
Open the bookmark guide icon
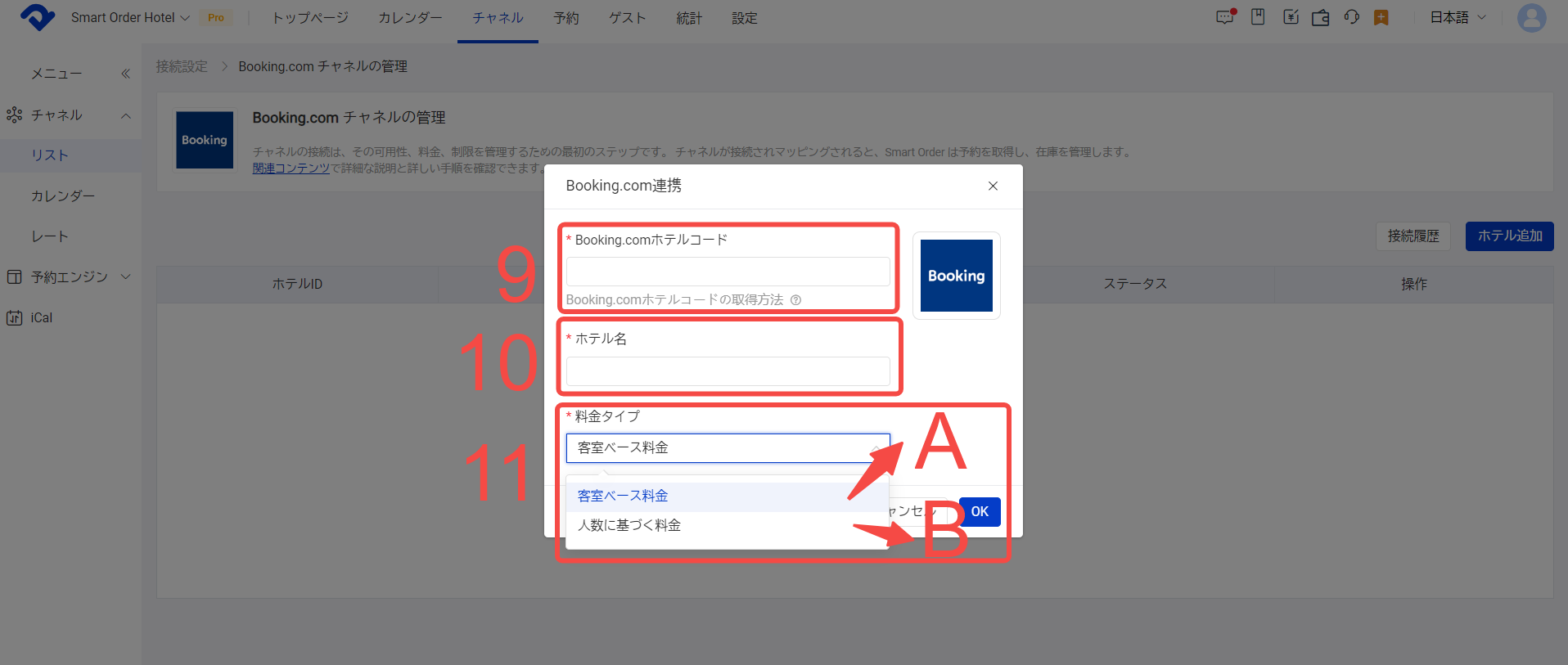click(x=1258, y=17)
